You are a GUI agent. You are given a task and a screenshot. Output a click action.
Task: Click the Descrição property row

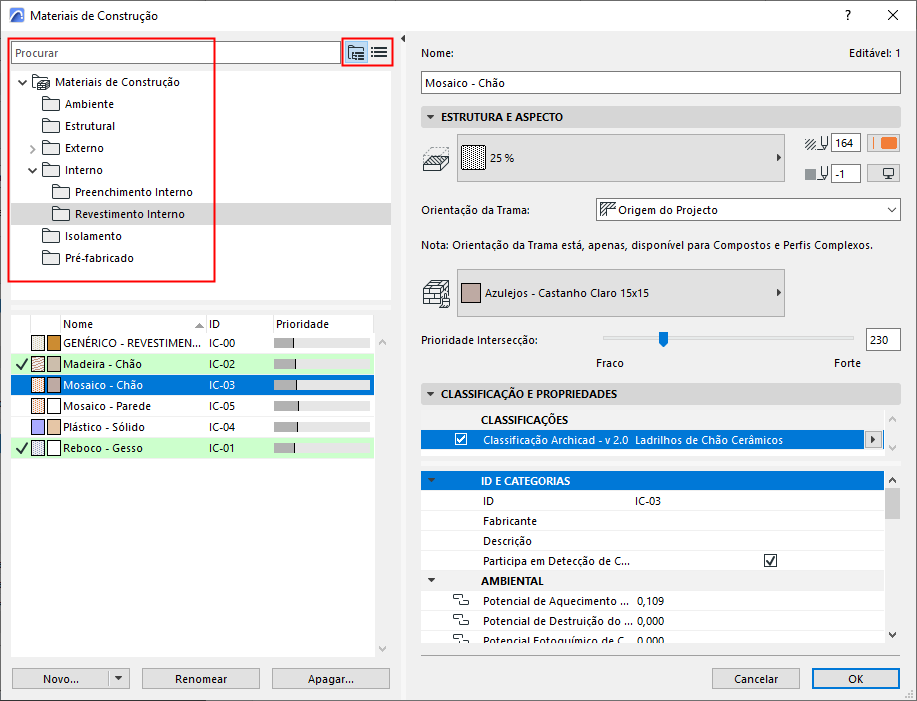(x=652, y=541)
